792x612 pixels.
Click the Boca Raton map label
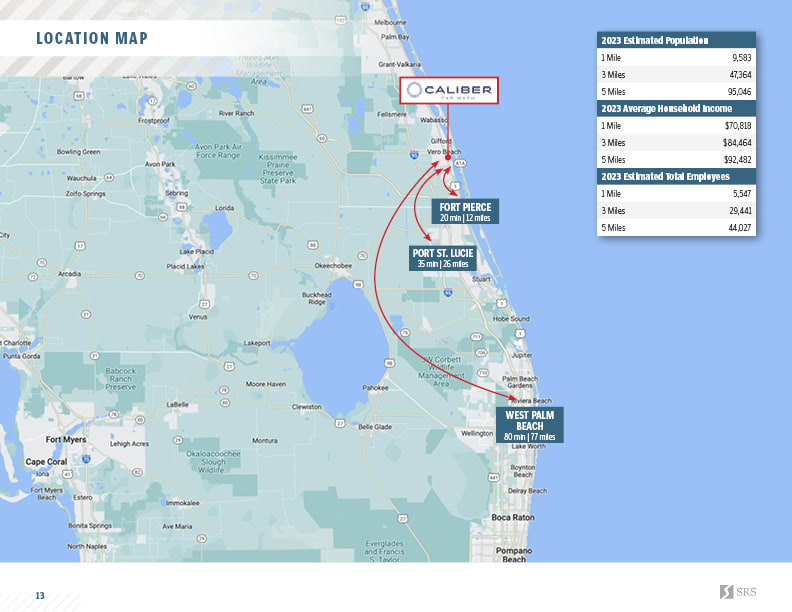coord(513,518)
